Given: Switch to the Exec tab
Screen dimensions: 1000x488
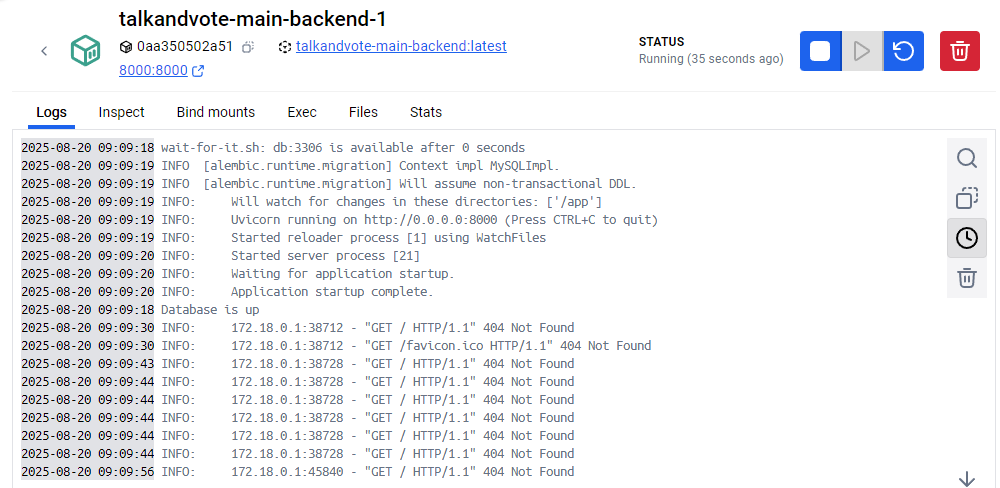Looking at the screenshot, I should coord(302,112).
